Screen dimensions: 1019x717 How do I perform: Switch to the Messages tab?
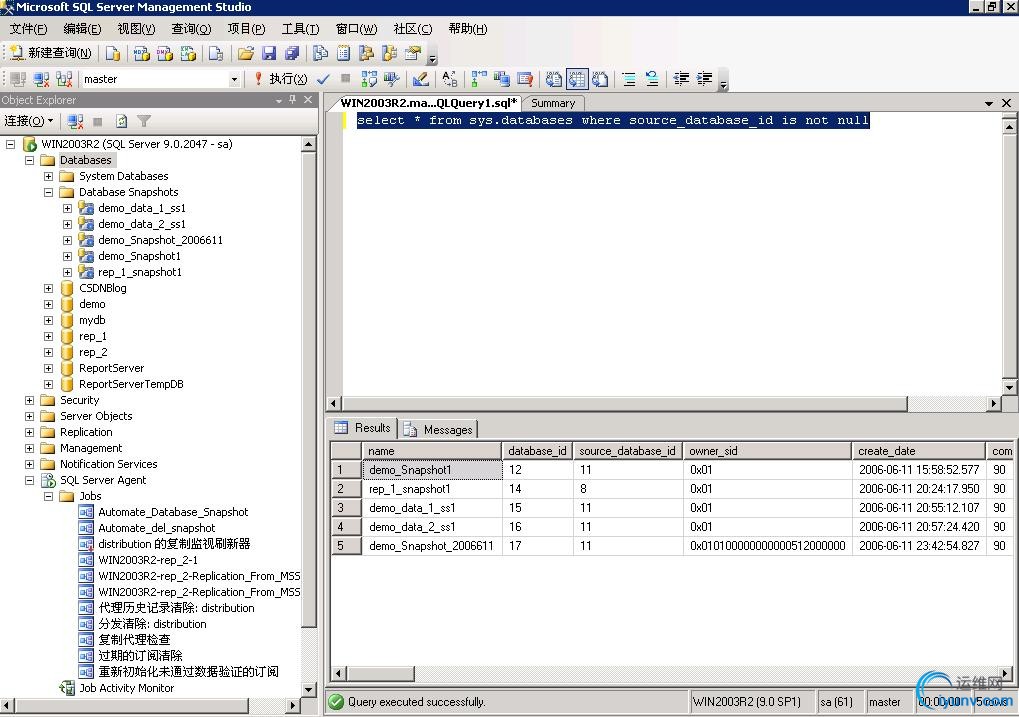pyautogui.click(x=438, y=430)
